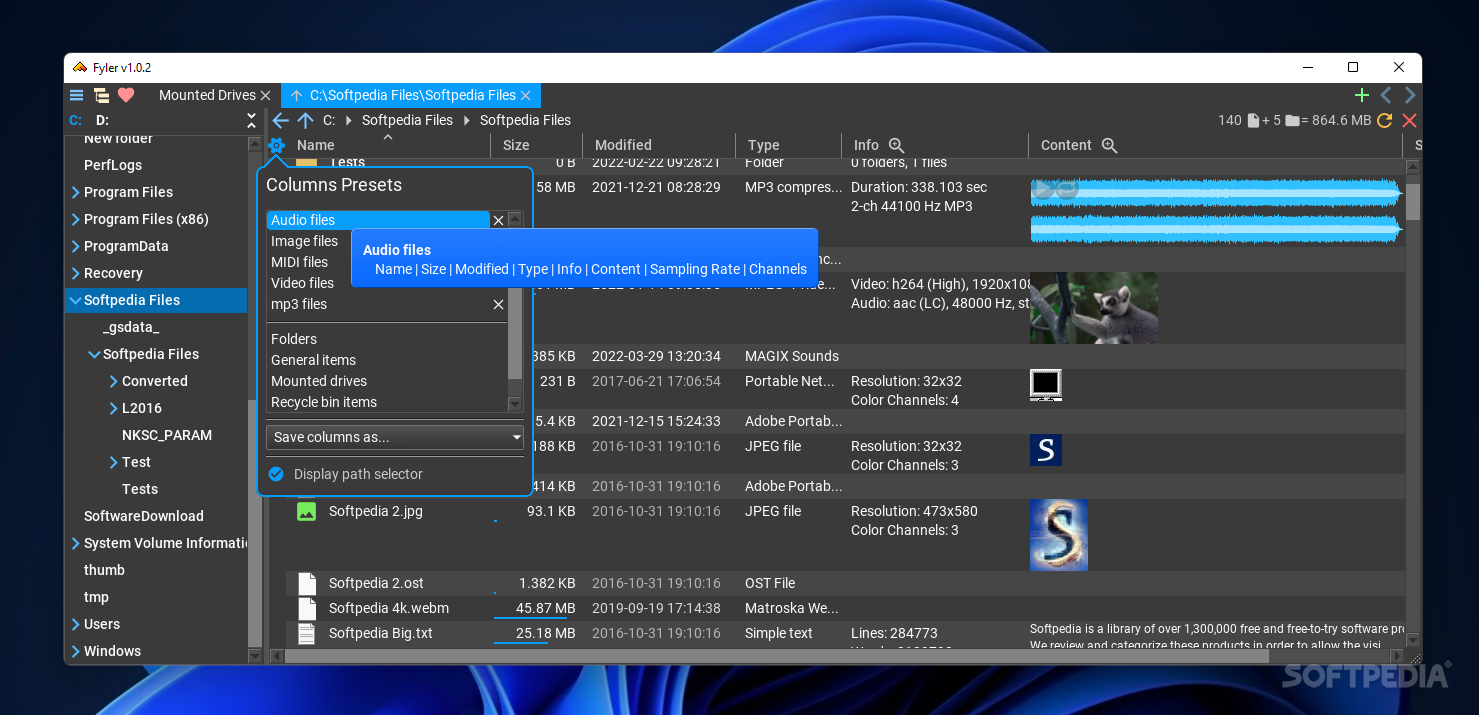This screenshot has height=715, width=1479.
Task: Switch to the Mounted Drives tab
Action: [x=207, y=95]
